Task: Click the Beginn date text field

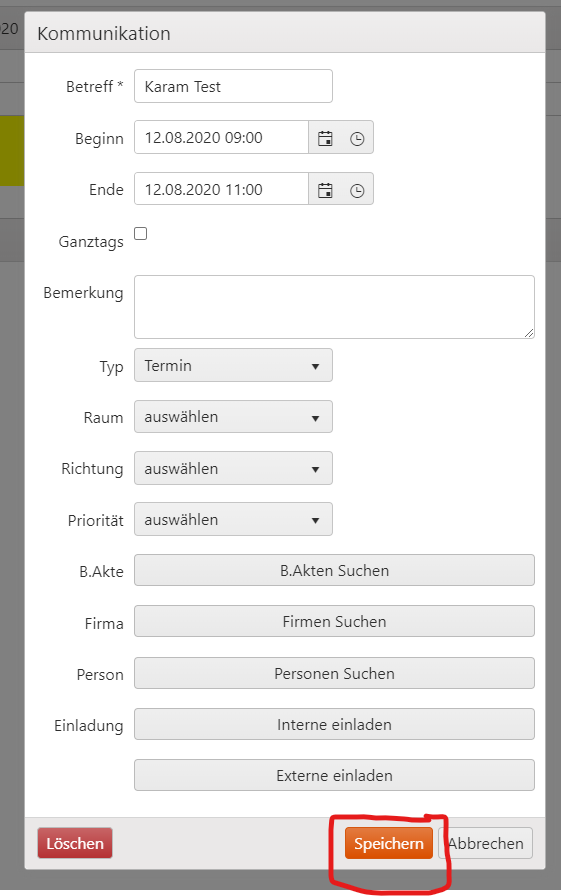Action: [x=221, y=138]
